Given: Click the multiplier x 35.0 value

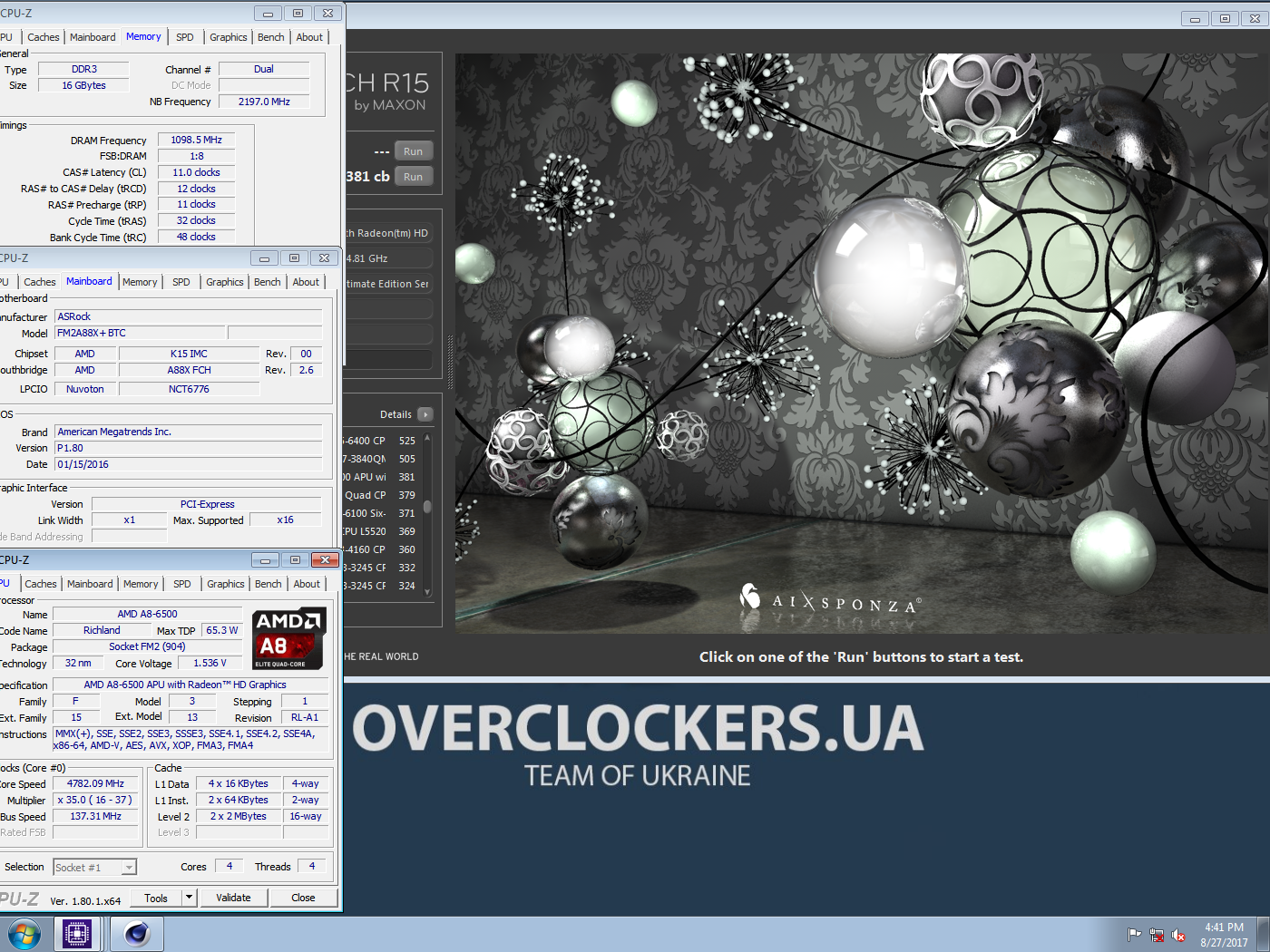Looking at the screenshot, I should click(x=95, y=800).
